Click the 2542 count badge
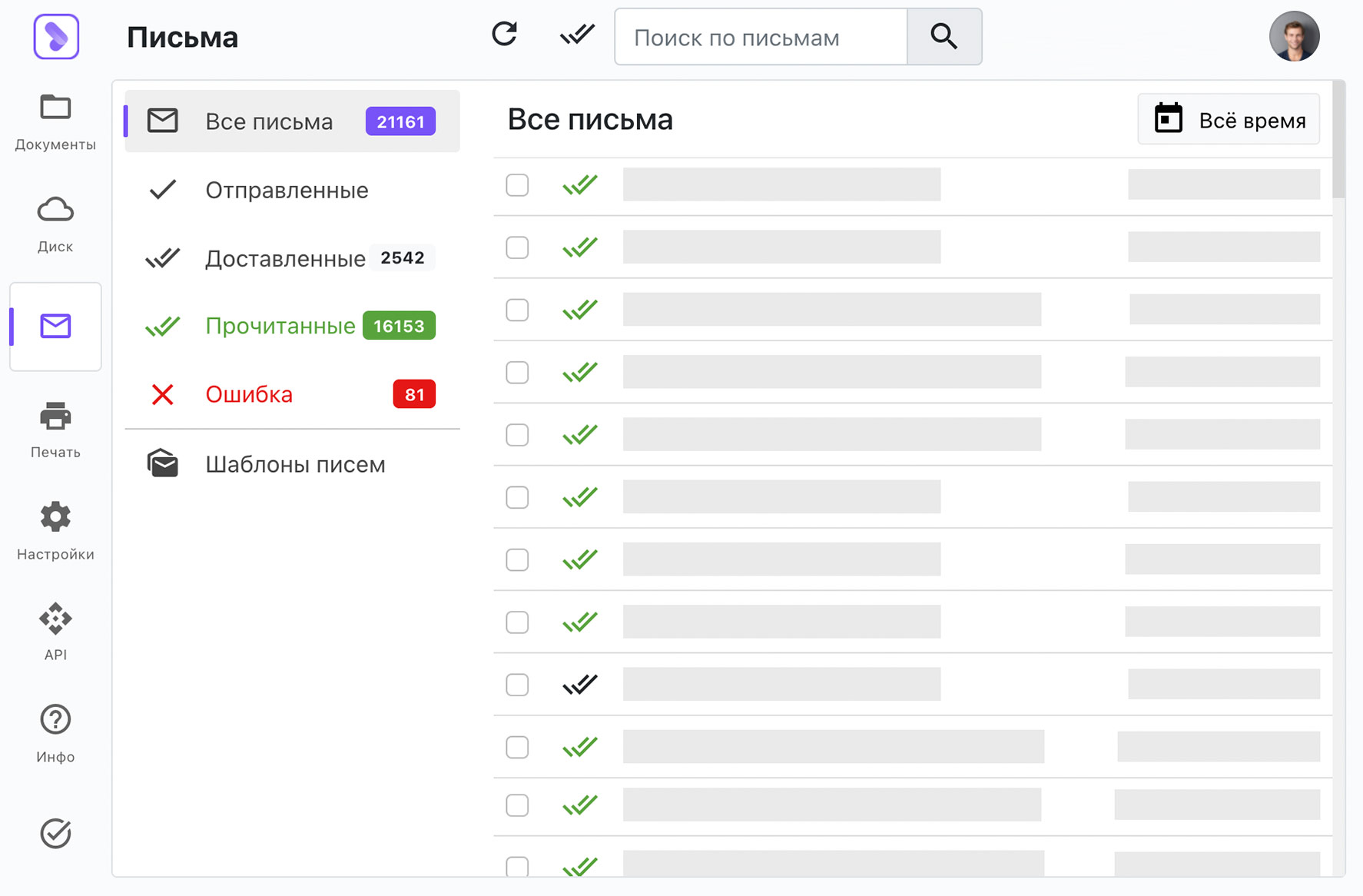Screen dimensions: 1363x896 (x=403, y=257)
